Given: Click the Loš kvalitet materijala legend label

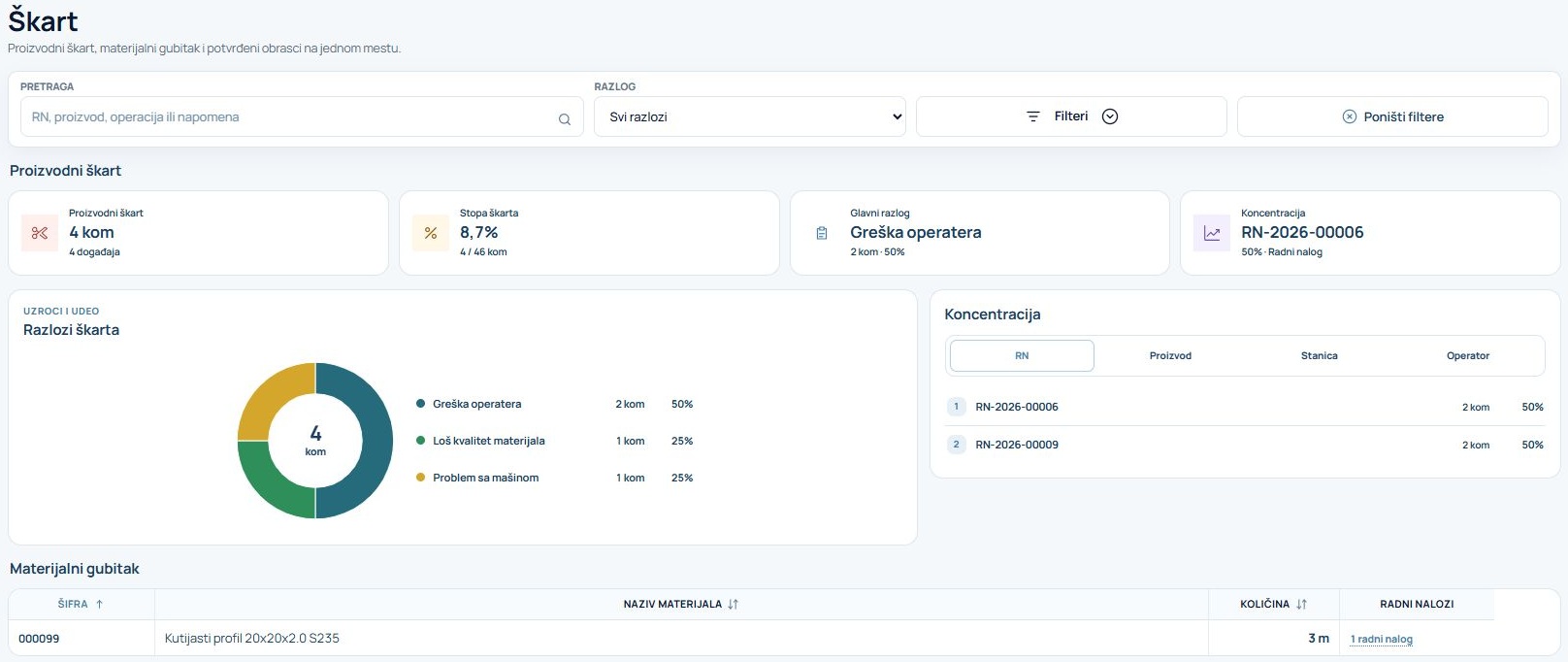Looking at the screenshot, I should click(489, 441).
